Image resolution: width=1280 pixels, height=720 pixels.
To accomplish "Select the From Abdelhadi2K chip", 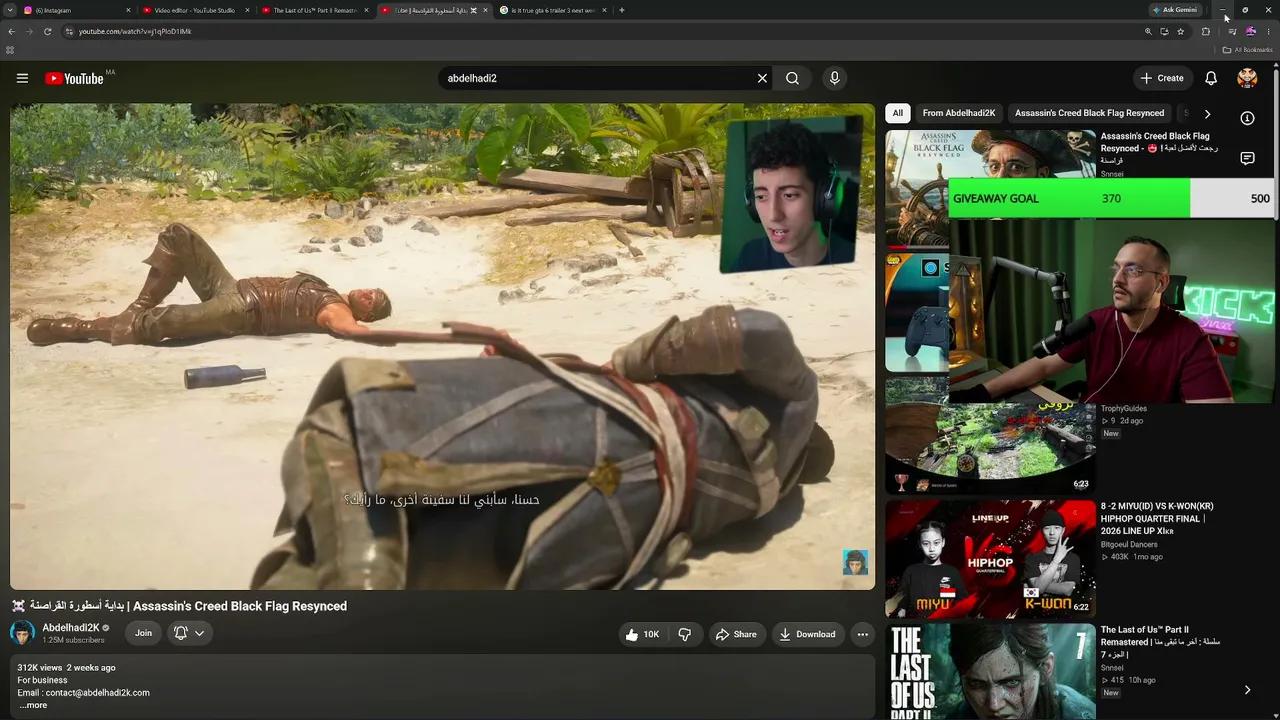I will pos(959,113).
